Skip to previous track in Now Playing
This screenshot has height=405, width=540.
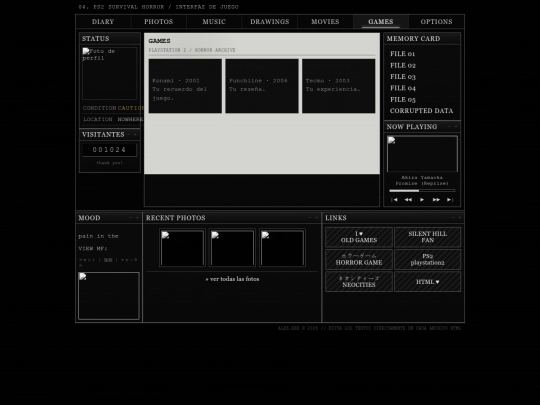tap(394, 200)
